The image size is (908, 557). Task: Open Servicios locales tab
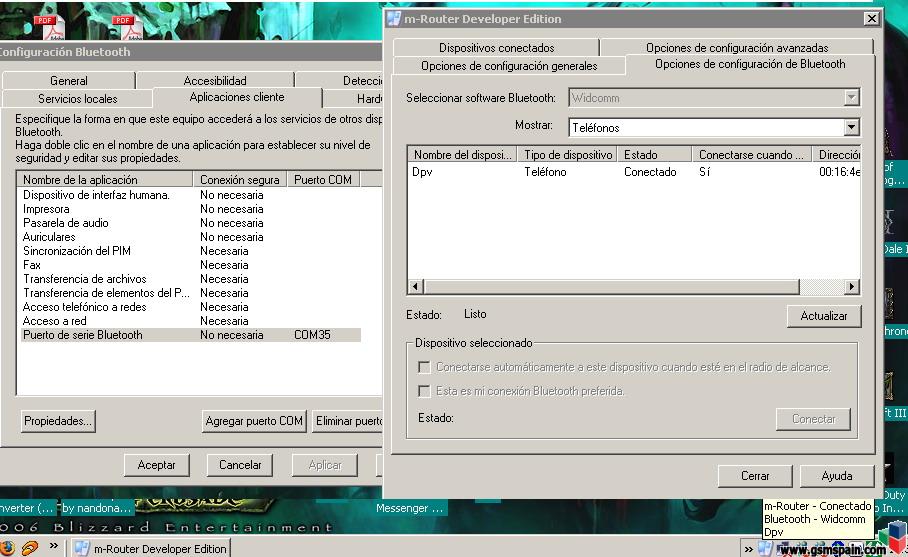(78, 98)
